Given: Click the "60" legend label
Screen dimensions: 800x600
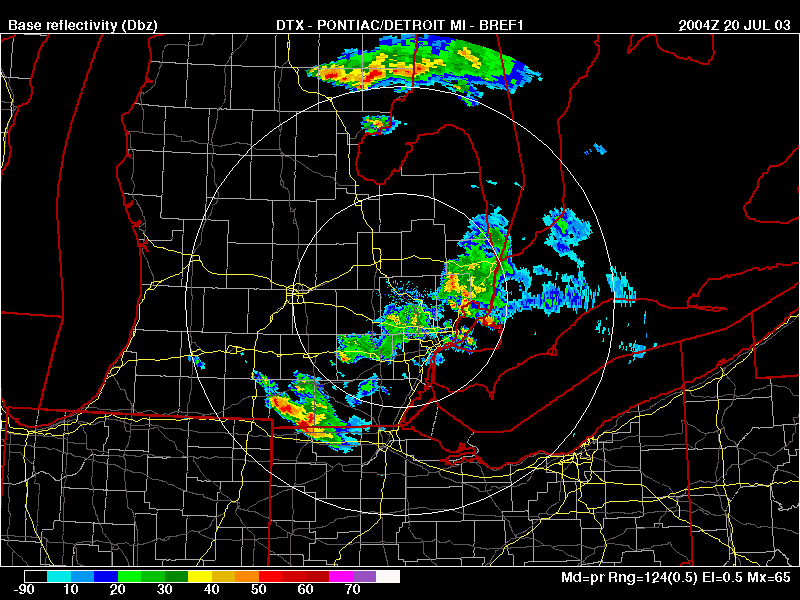Looking at the screenshot, I should [x=305, y=589].
